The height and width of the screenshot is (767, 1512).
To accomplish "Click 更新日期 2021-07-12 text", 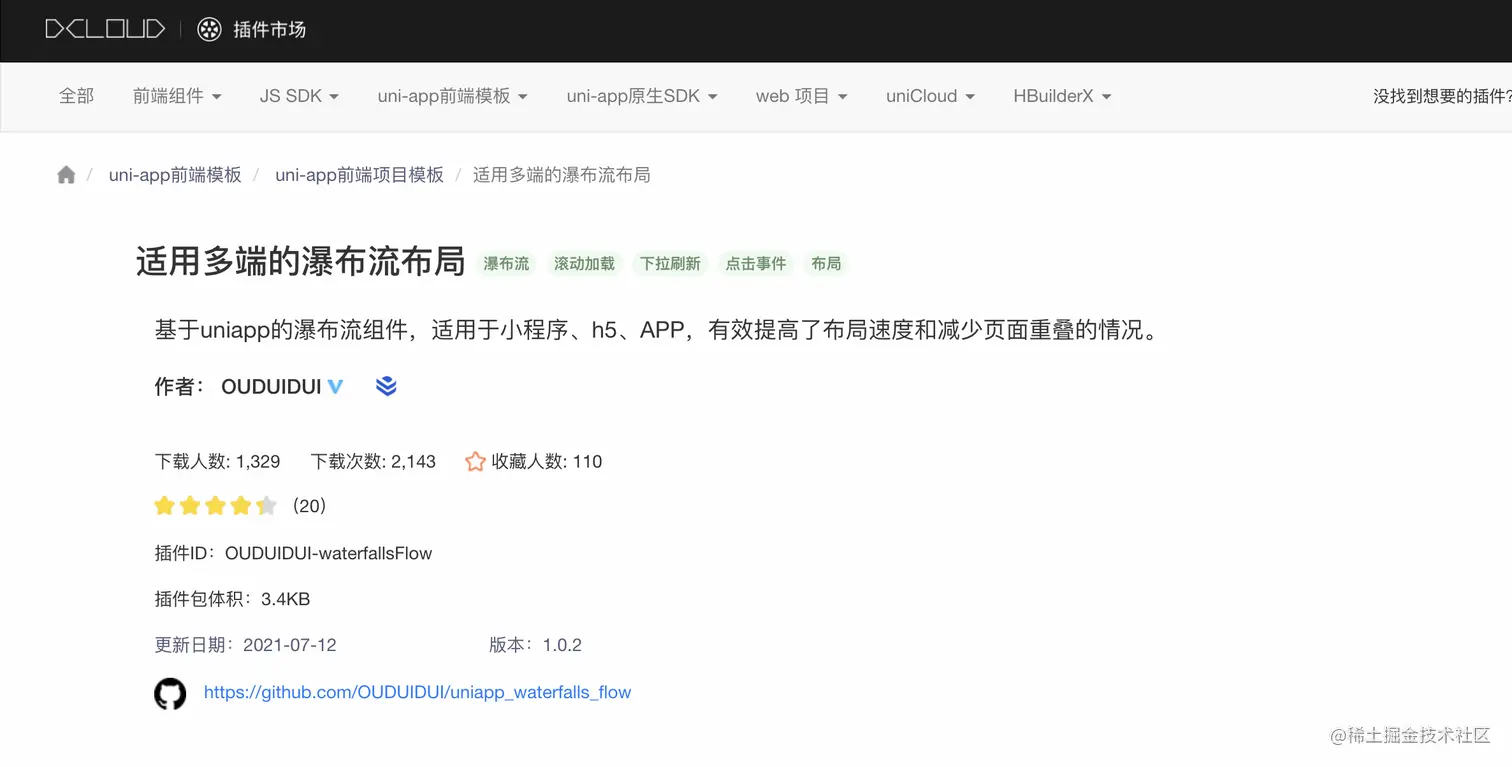I will [245, 645].
